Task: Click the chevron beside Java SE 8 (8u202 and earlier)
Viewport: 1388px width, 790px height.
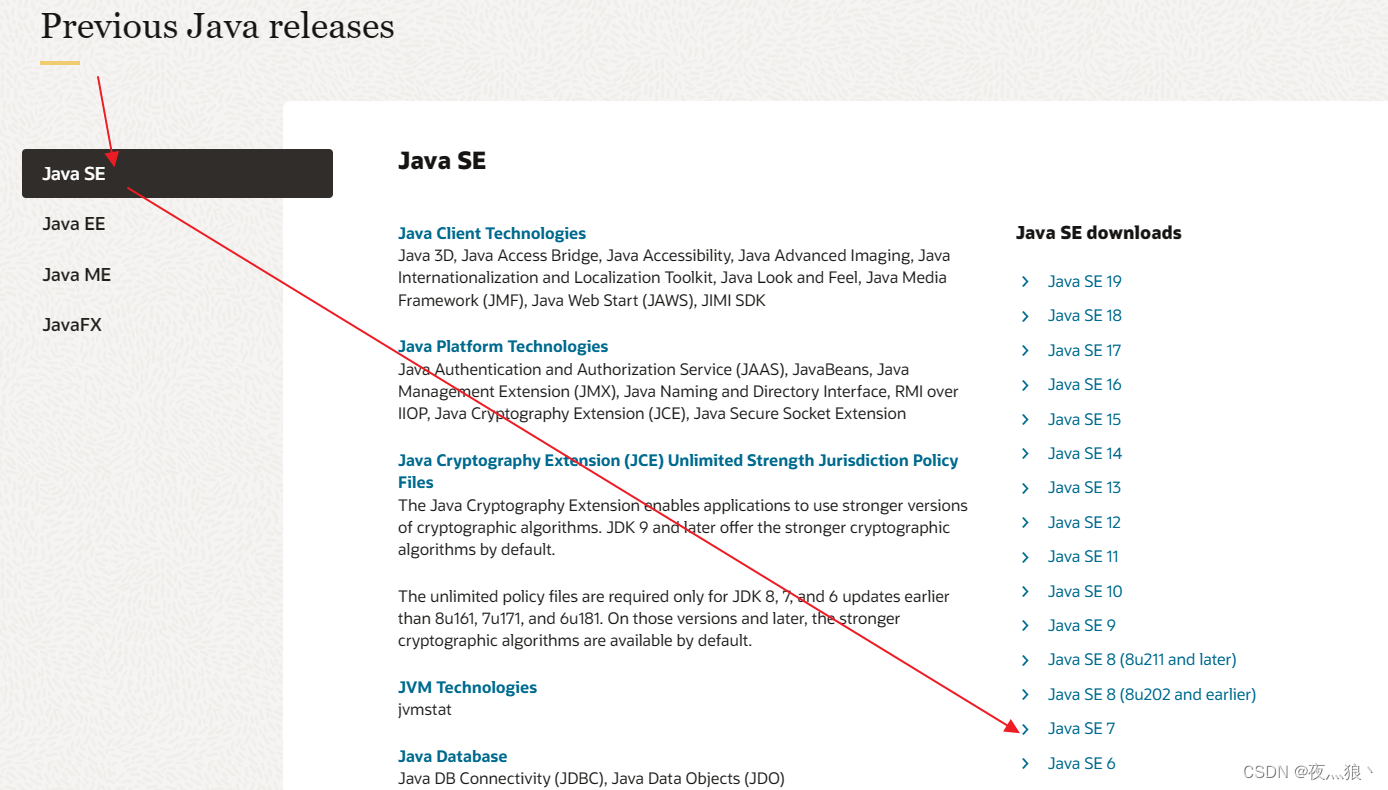Action: (x=1025, y=694)
